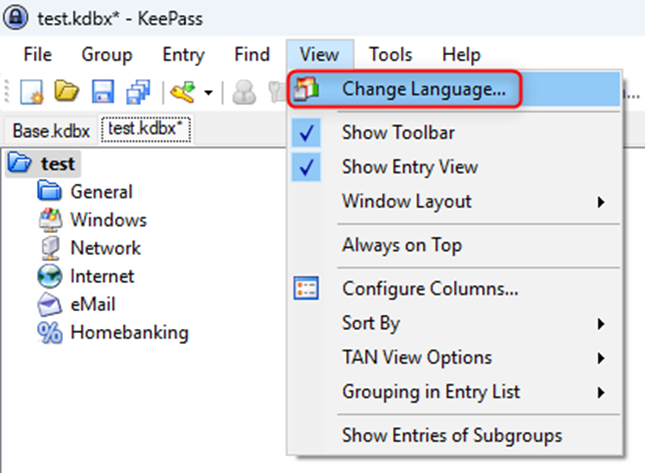Viewport: 645px width, 473px height.
Task: Open the File menu
Action: [x=37, y=55]
